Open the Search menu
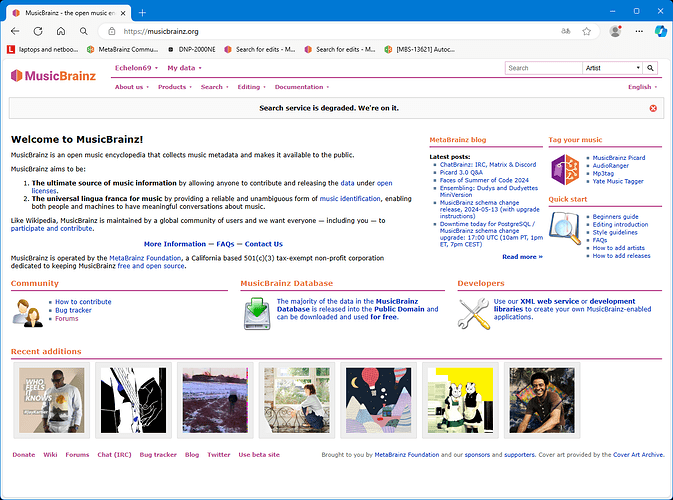Screen dimensions: 673x500 pos(215,87)
